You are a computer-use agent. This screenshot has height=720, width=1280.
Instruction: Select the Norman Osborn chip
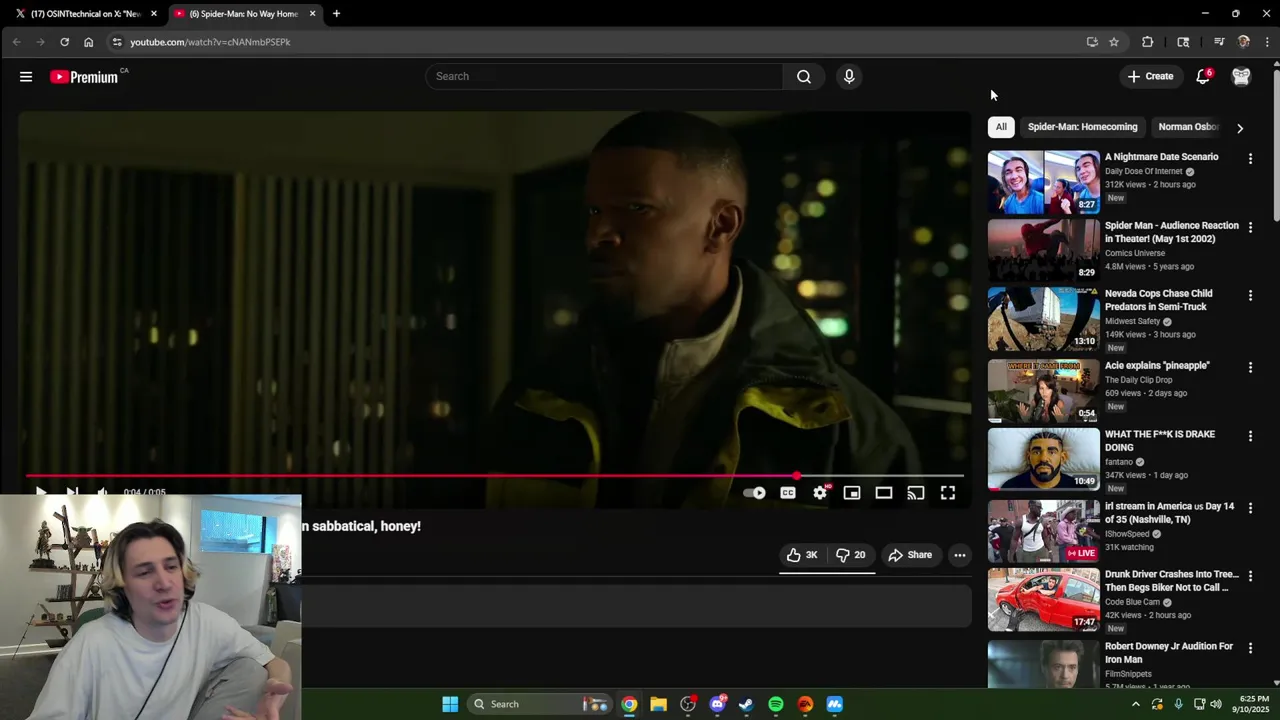coord(1187,127)
